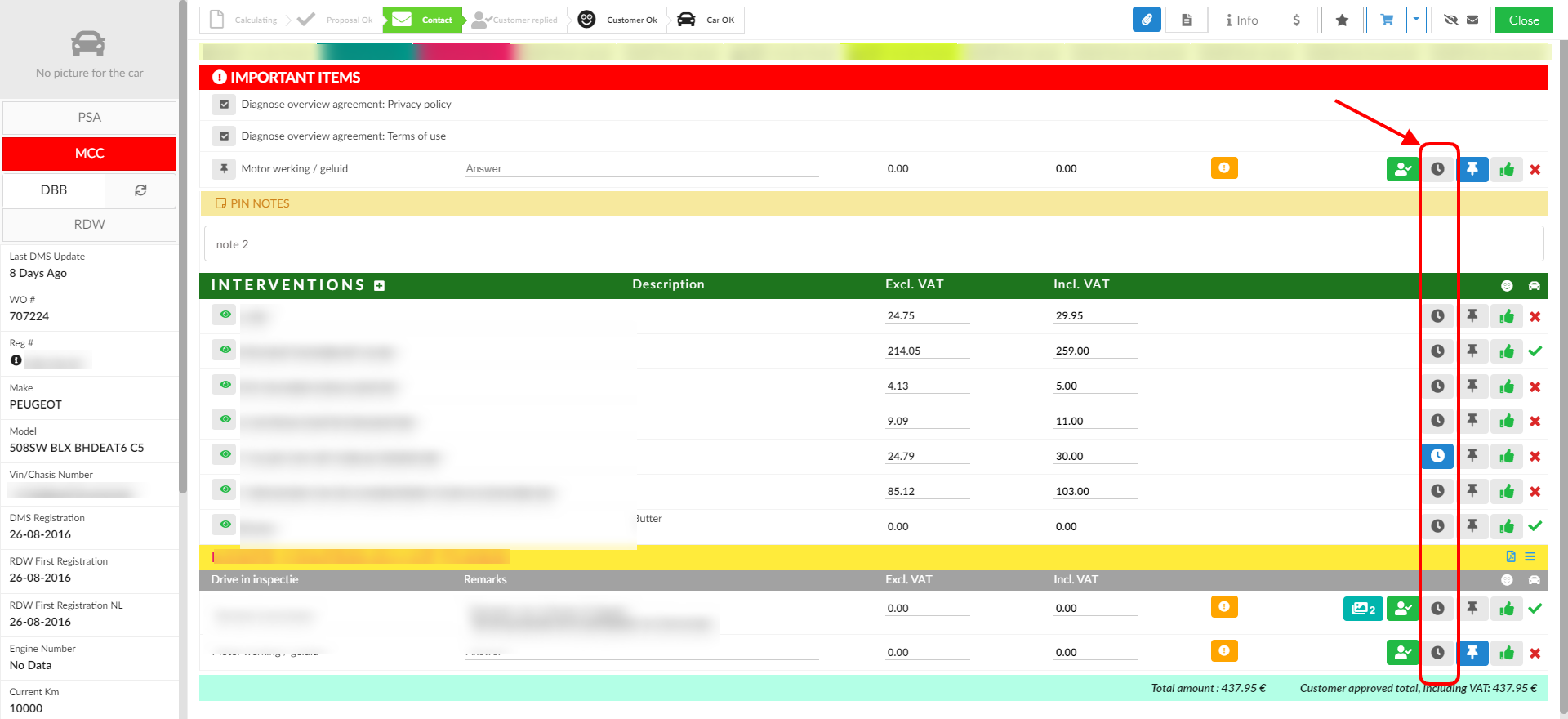Toggle the Privacy policy agreement checkbox

click(224, 105)
